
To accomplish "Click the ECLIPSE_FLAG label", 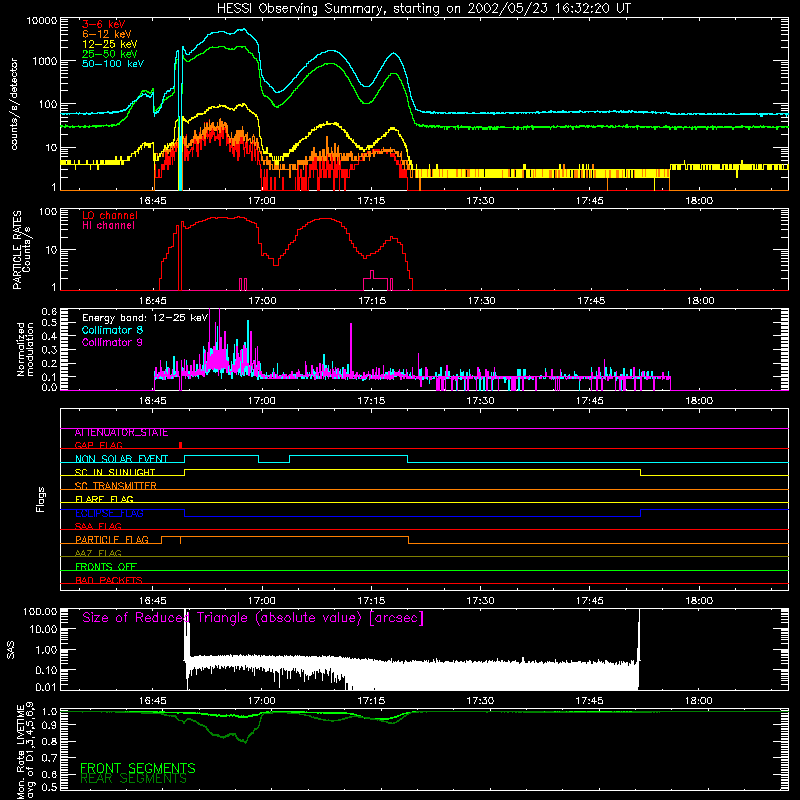I will (x=109, y=513).
